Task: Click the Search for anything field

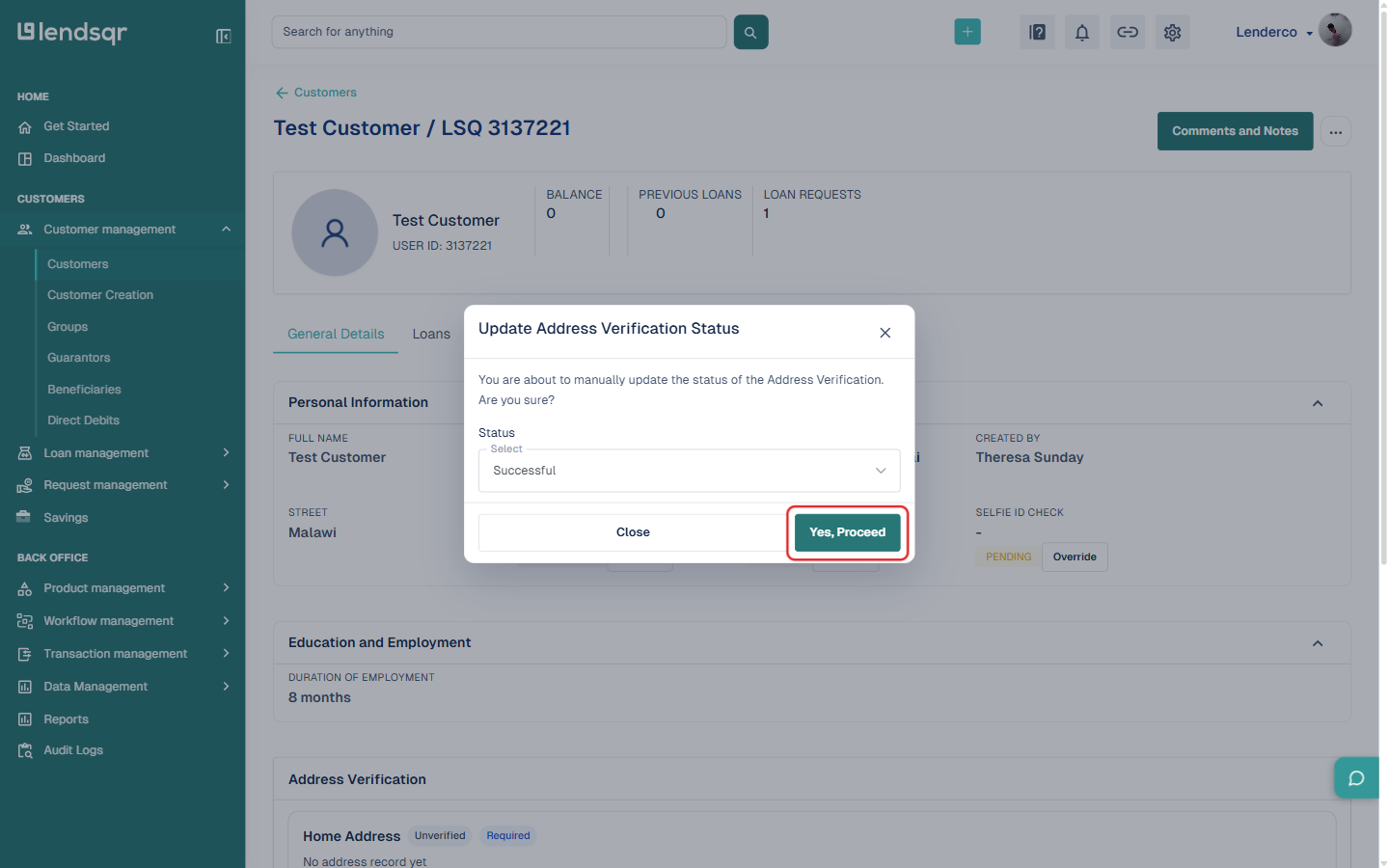Action: tap(499, 32)
